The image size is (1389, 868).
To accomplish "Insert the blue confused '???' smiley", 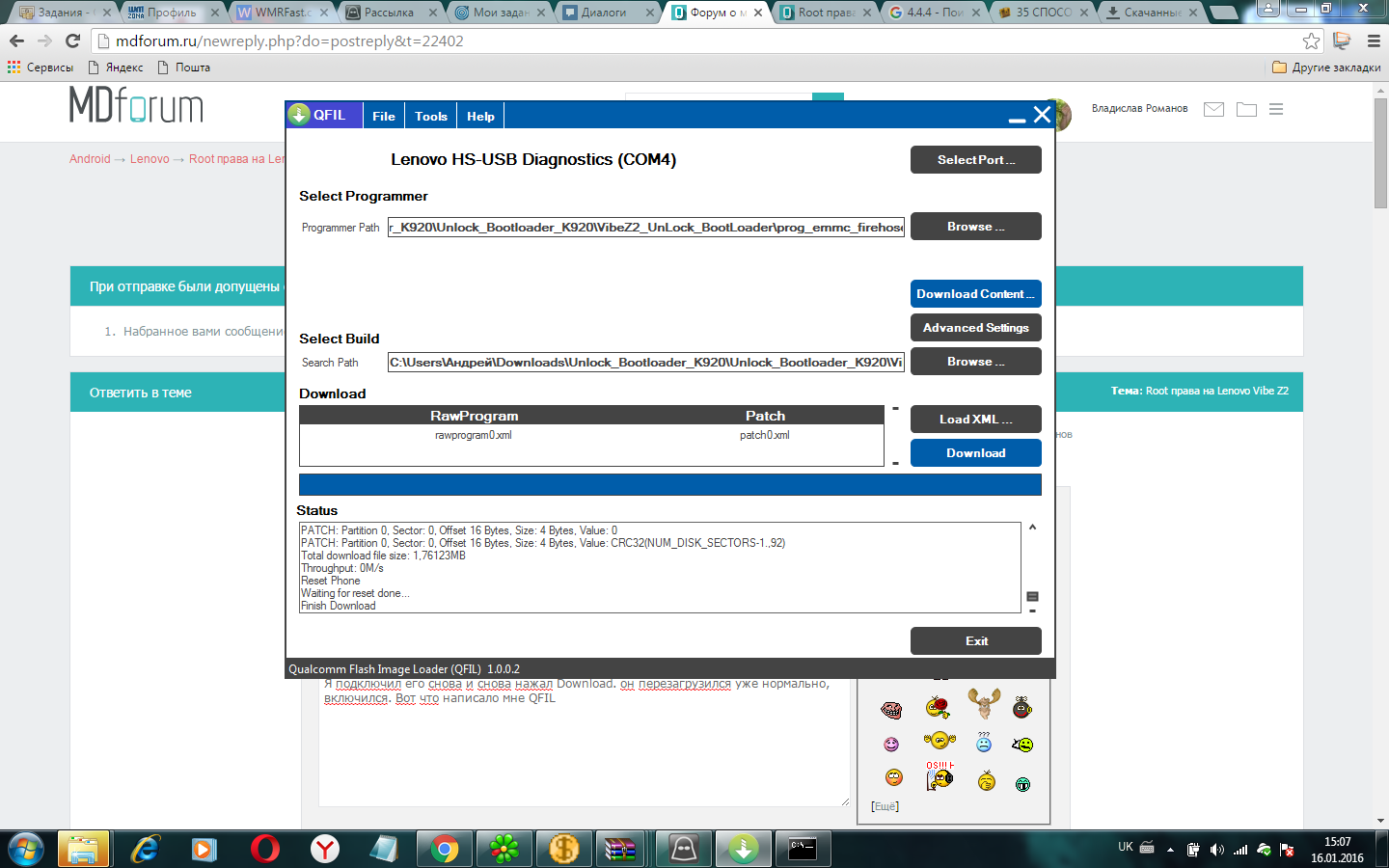I will click(x=984, y=743).
